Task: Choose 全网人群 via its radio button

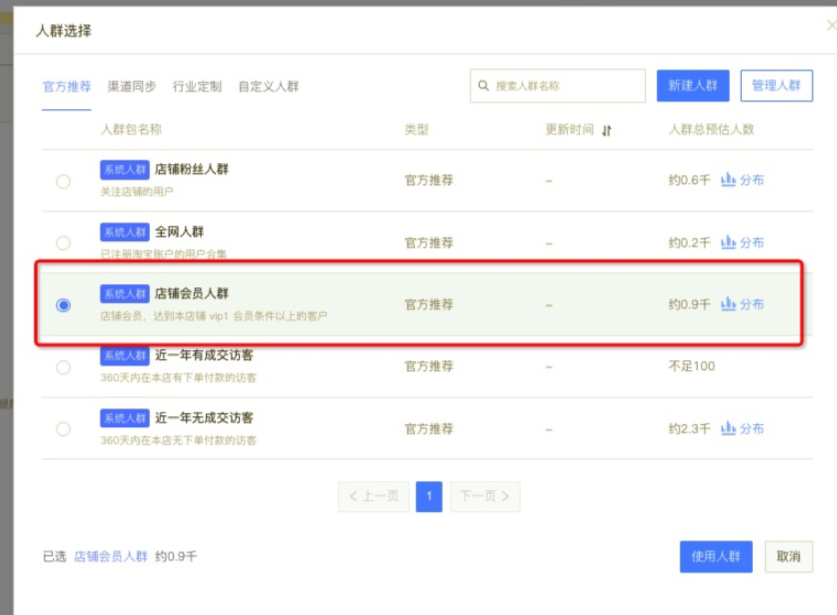Action: (64, 241)
